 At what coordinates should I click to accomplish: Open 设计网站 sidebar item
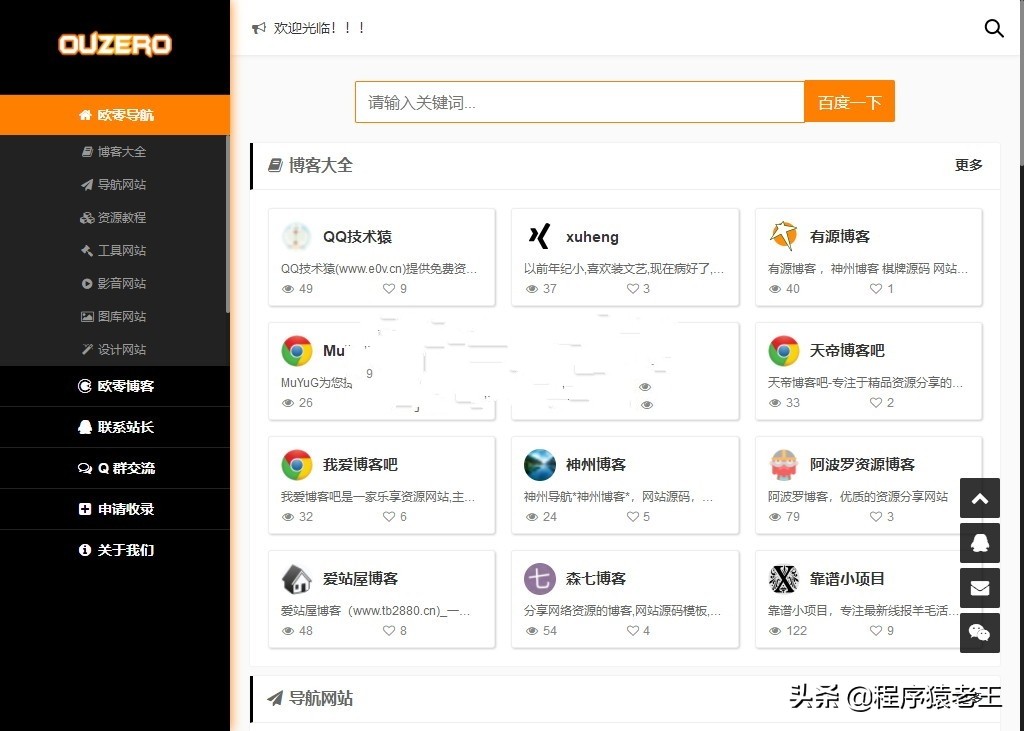(x=114, y=349)
